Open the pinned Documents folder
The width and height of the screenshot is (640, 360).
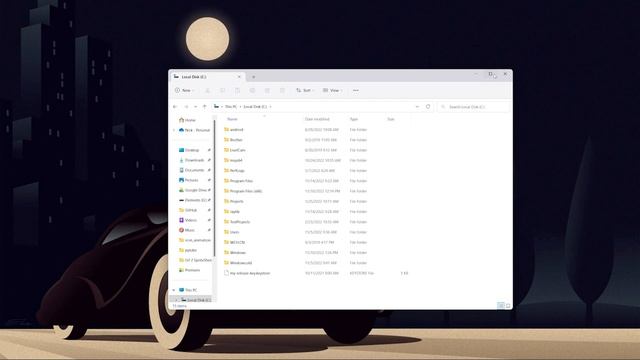192,170
